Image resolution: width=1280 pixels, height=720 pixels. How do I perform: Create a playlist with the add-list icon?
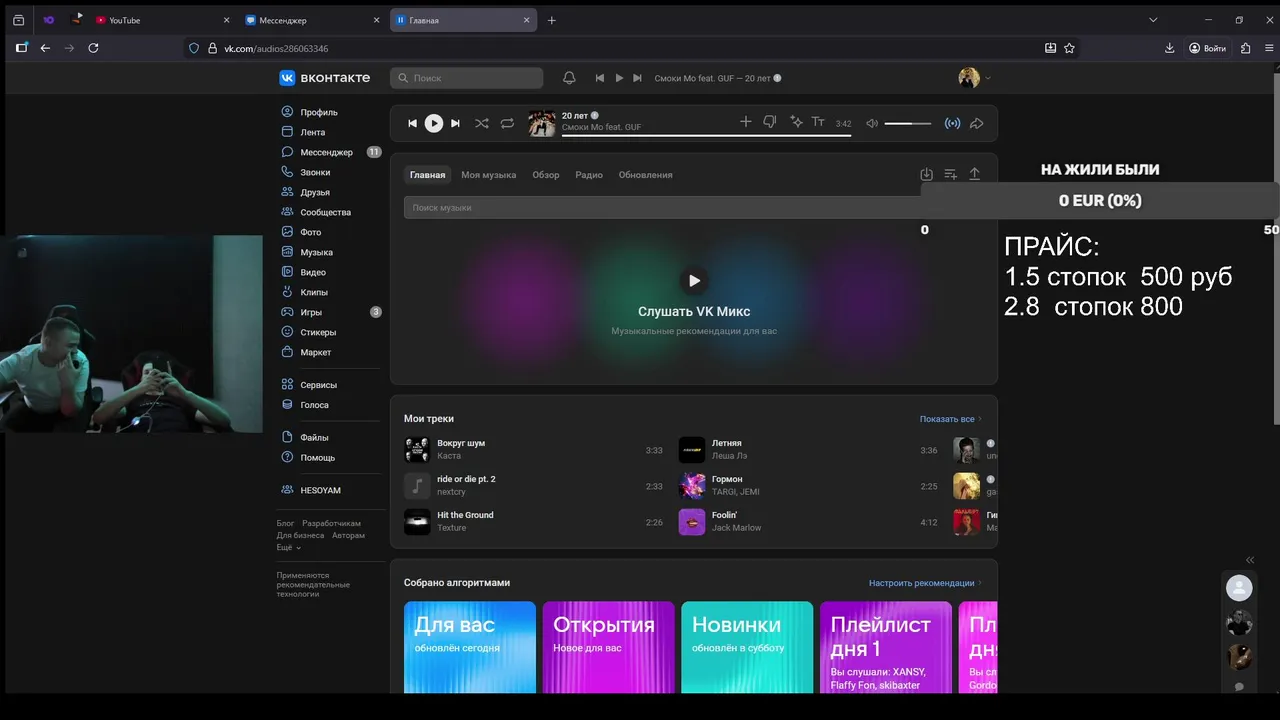(951, 174)
